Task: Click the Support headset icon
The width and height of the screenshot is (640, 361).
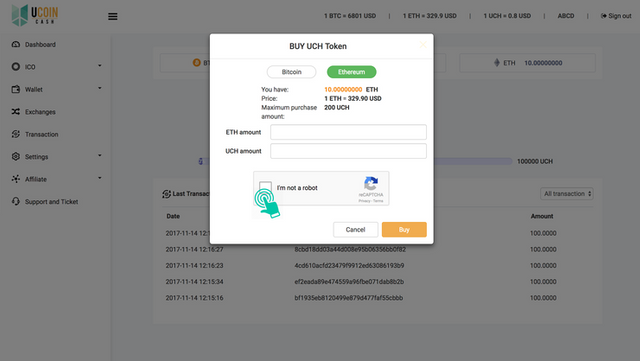Action: [x=16, y=201]
